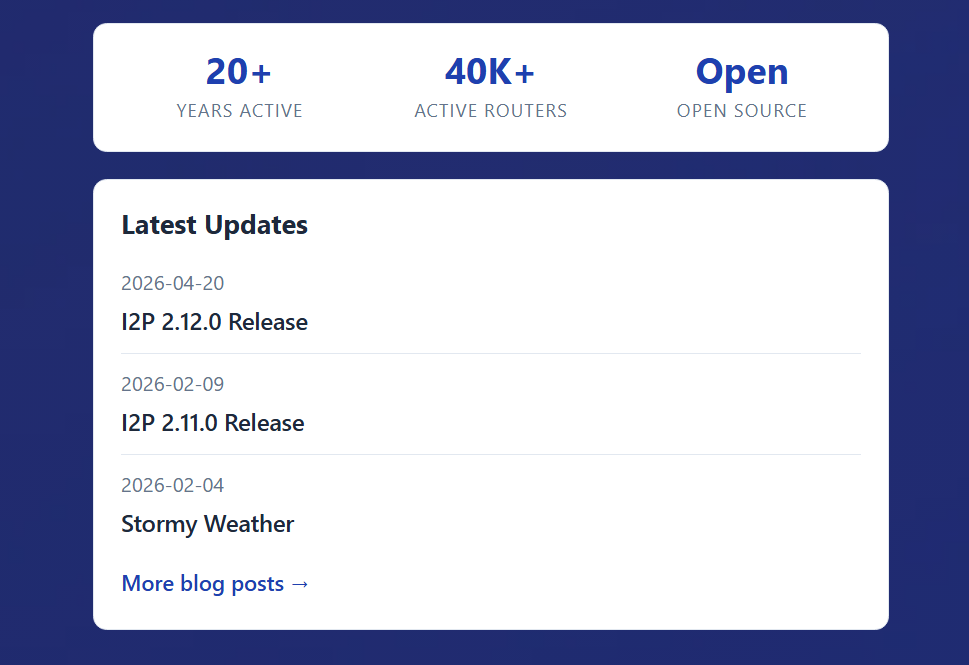Open the Stormy Weather blog post
This screenshot has height=665, width=969.
coord(207,524)
